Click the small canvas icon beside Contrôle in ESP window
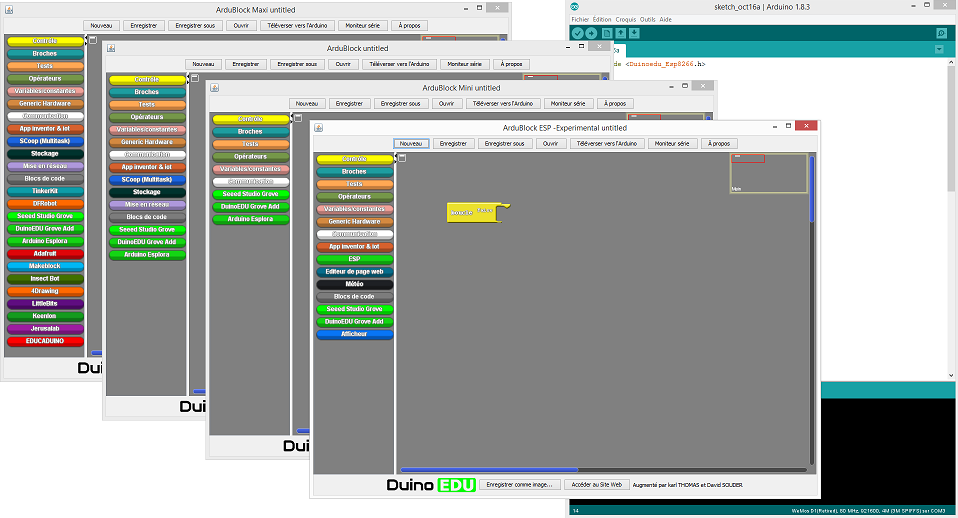958x518 pixels. tap(401, 158)
